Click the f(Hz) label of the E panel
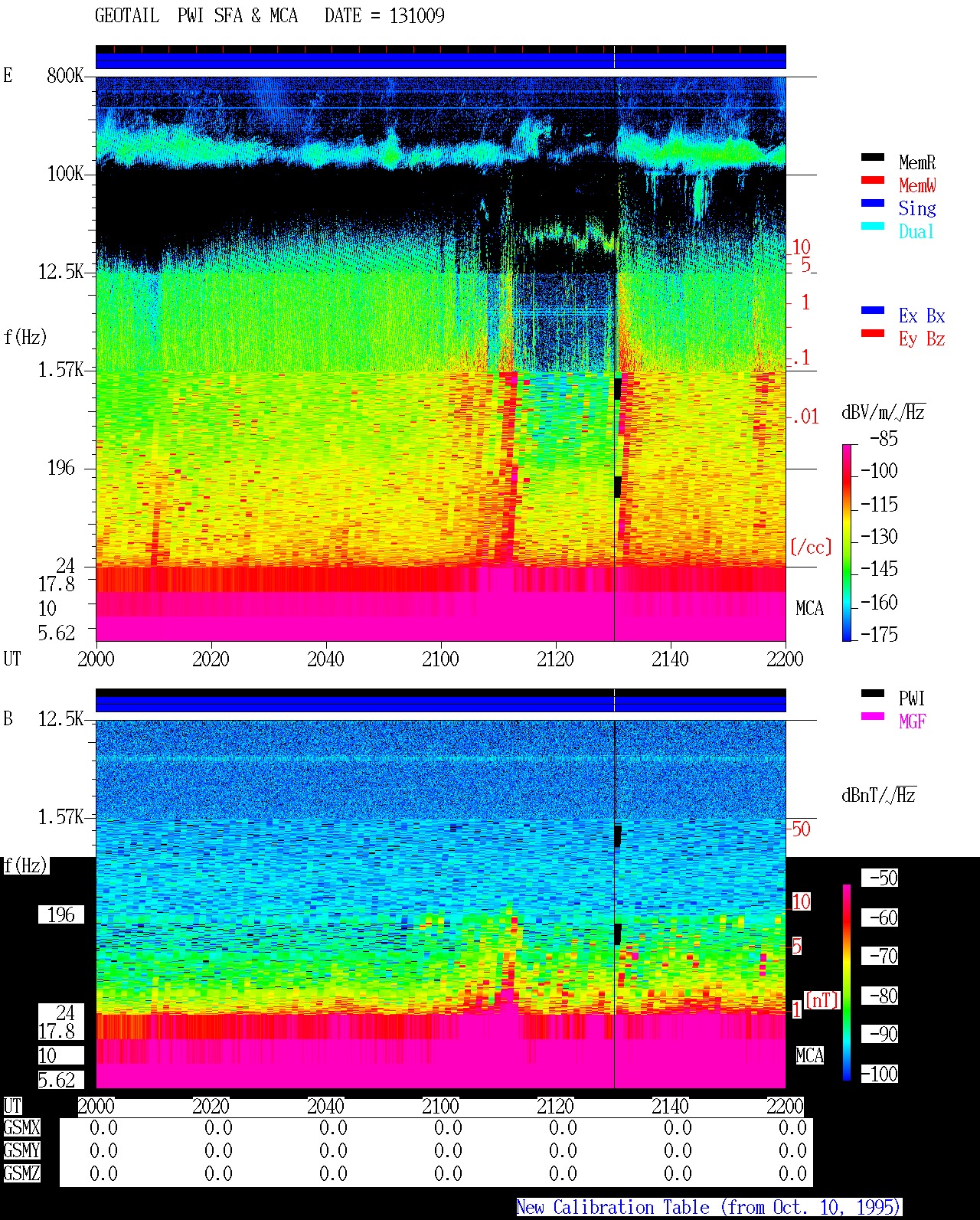The width and height of the screenshot is (980, 1220). (25, 337)
